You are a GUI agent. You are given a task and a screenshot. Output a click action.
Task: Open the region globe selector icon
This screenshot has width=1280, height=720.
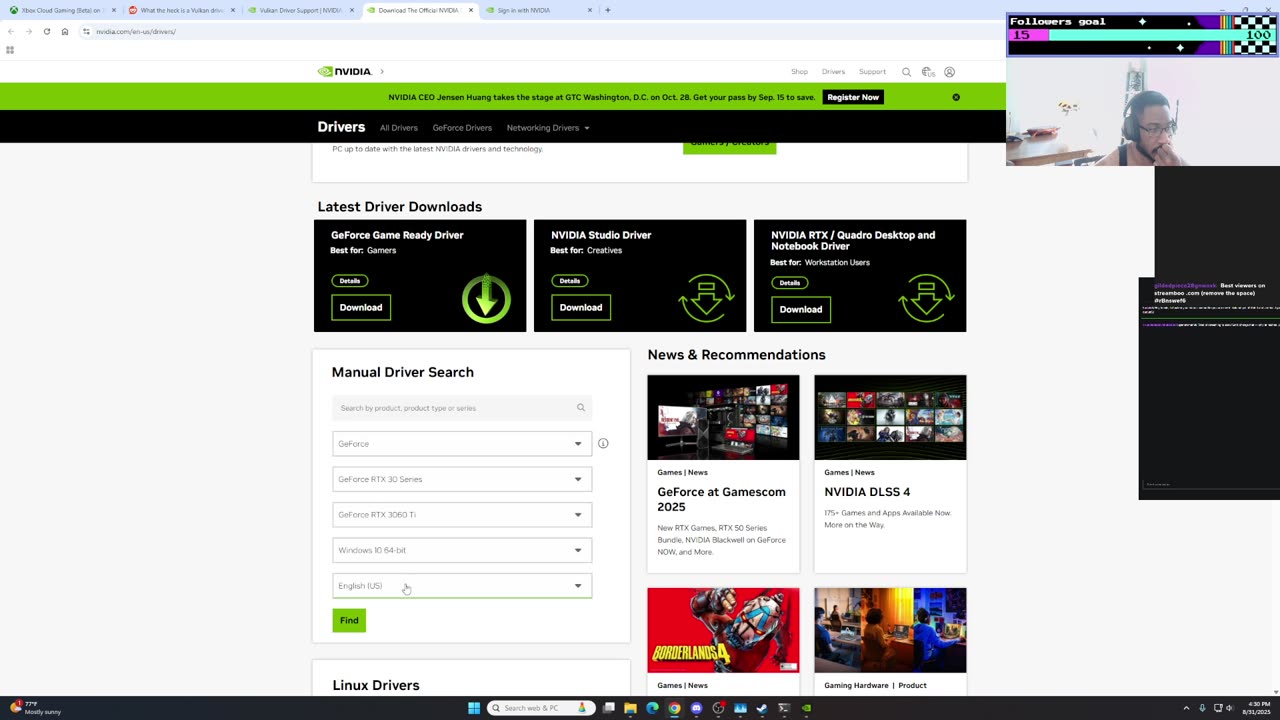[928, 72]
